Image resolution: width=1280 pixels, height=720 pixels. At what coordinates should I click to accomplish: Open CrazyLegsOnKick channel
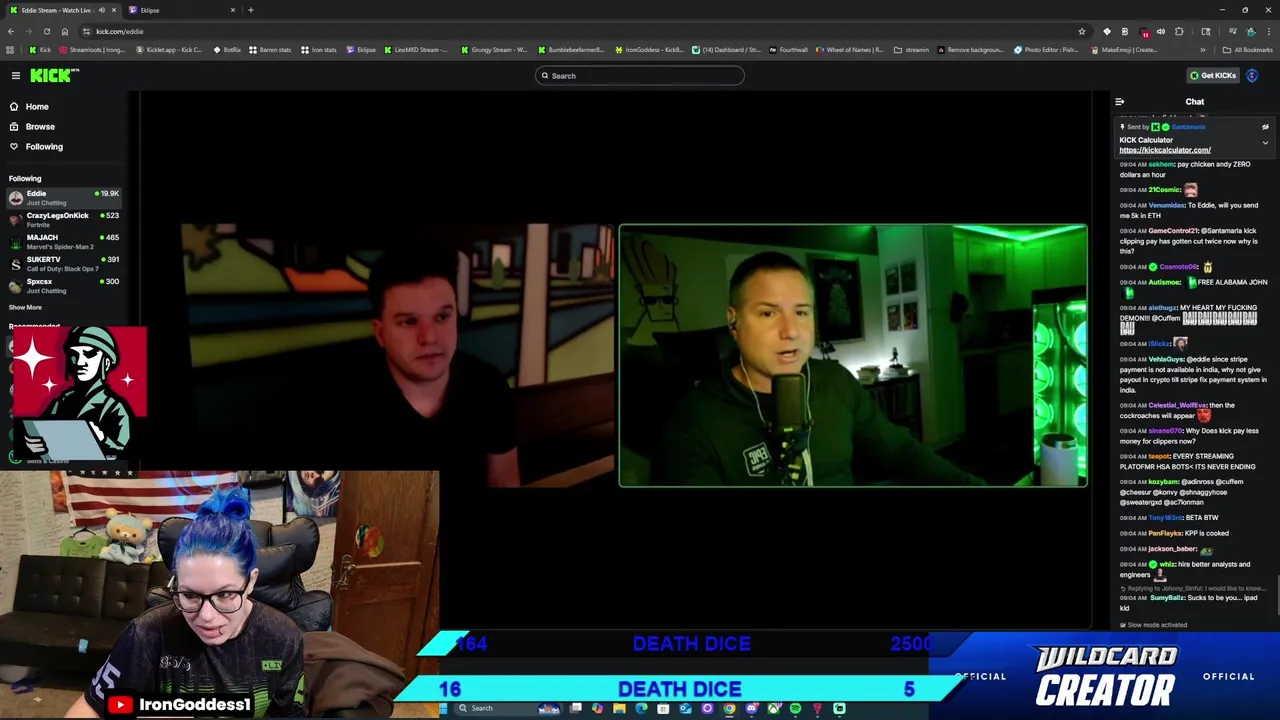64,219
